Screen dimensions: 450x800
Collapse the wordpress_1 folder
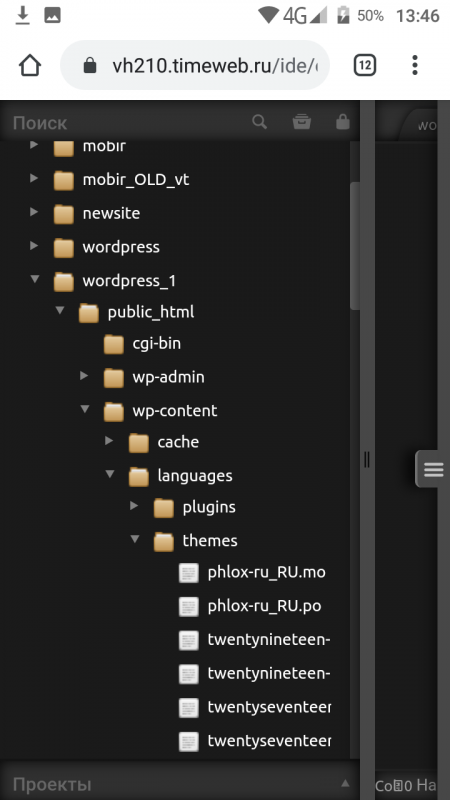(x=35, y=279)
